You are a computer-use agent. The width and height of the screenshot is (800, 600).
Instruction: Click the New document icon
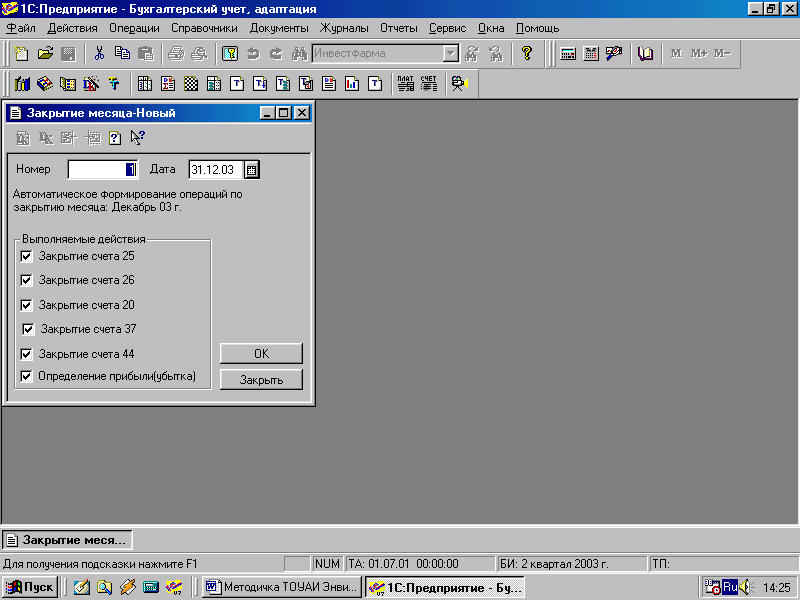pyautogui.click(x=21, y=53)
